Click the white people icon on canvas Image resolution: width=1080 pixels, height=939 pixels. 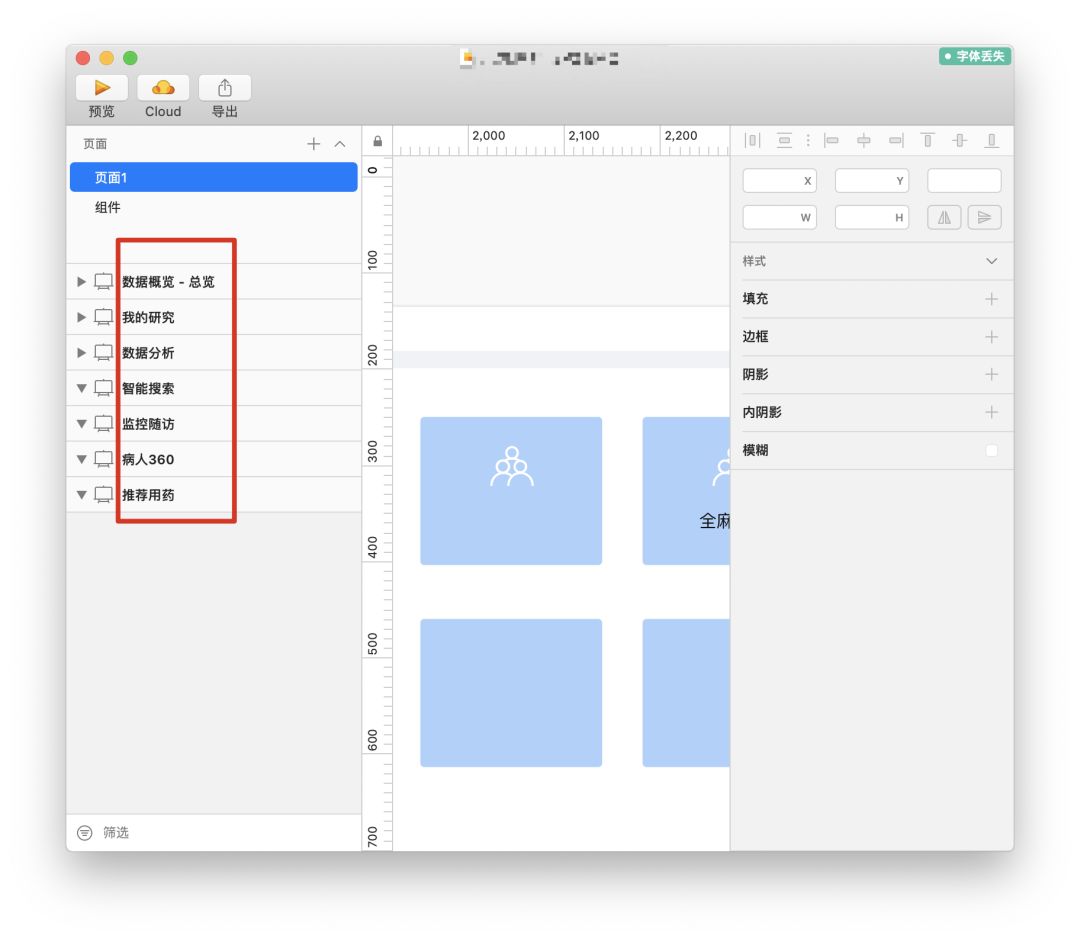pos(512,466)
